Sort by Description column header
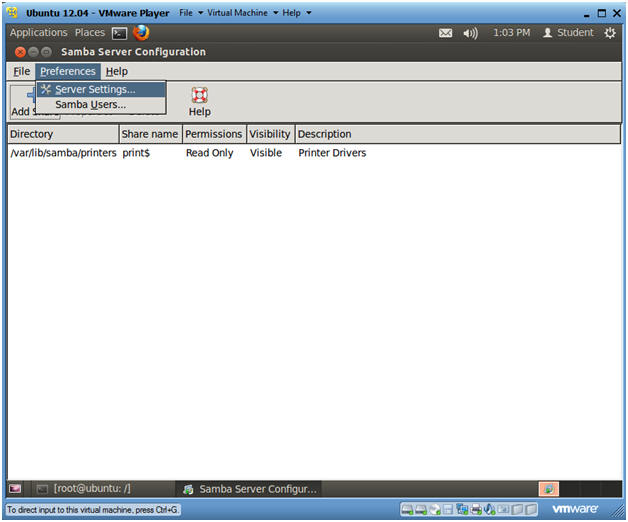Viewport: 628px width, 522px height. tap(458, 134)
